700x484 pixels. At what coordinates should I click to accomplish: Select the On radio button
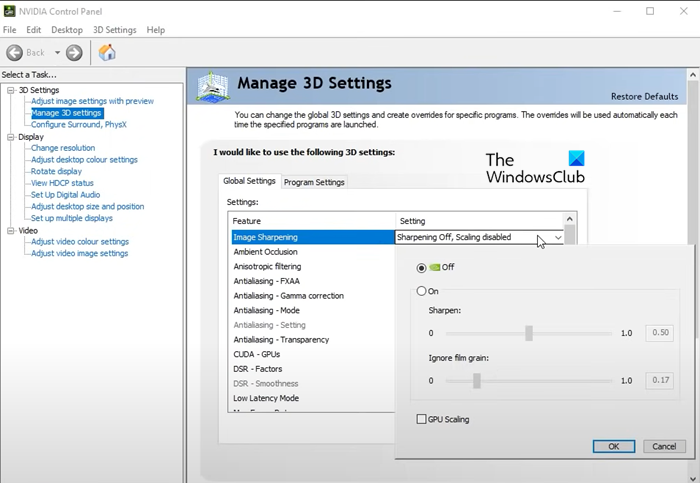pos(422,291)
